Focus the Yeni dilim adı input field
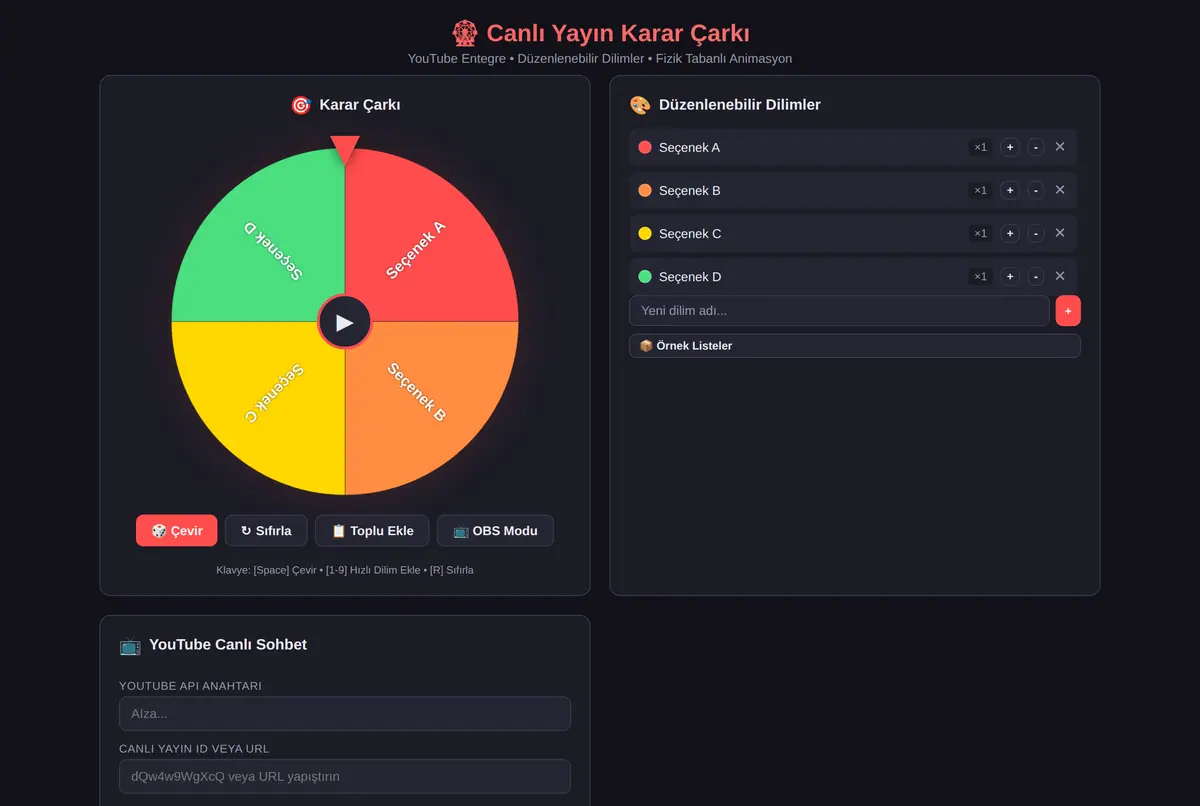 click(x=839, y=311)
